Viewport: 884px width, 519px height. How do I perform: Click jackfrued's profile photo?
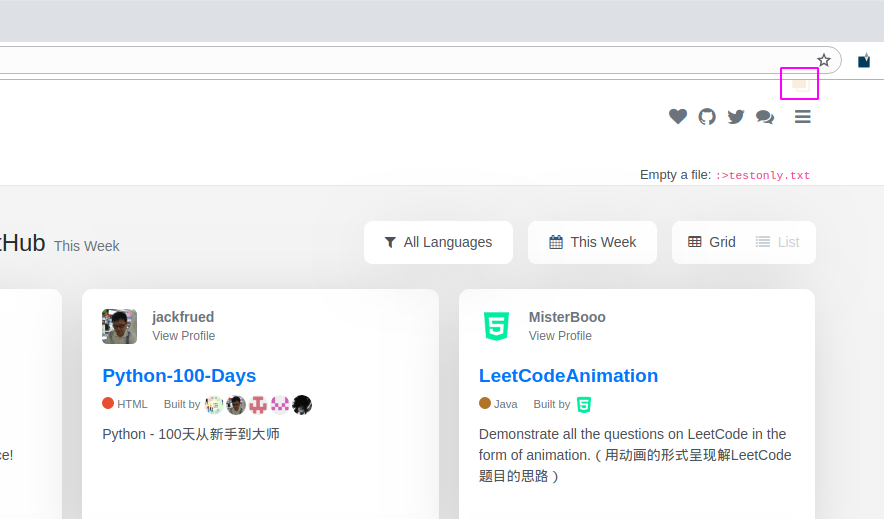click(x=119, y=326)
